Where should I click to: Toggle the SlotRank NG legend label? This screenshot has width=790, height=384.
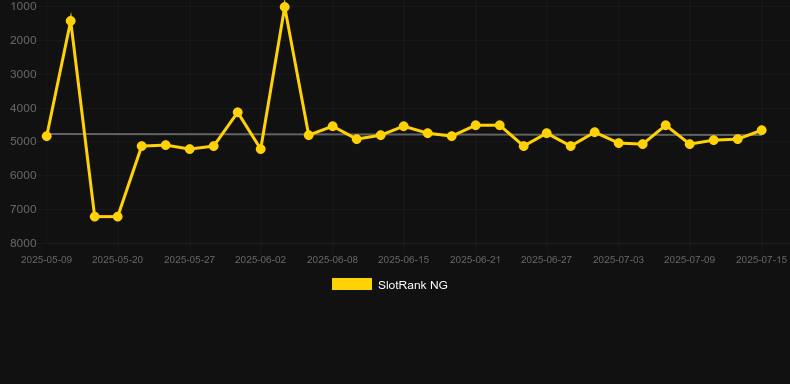[413, 285]
